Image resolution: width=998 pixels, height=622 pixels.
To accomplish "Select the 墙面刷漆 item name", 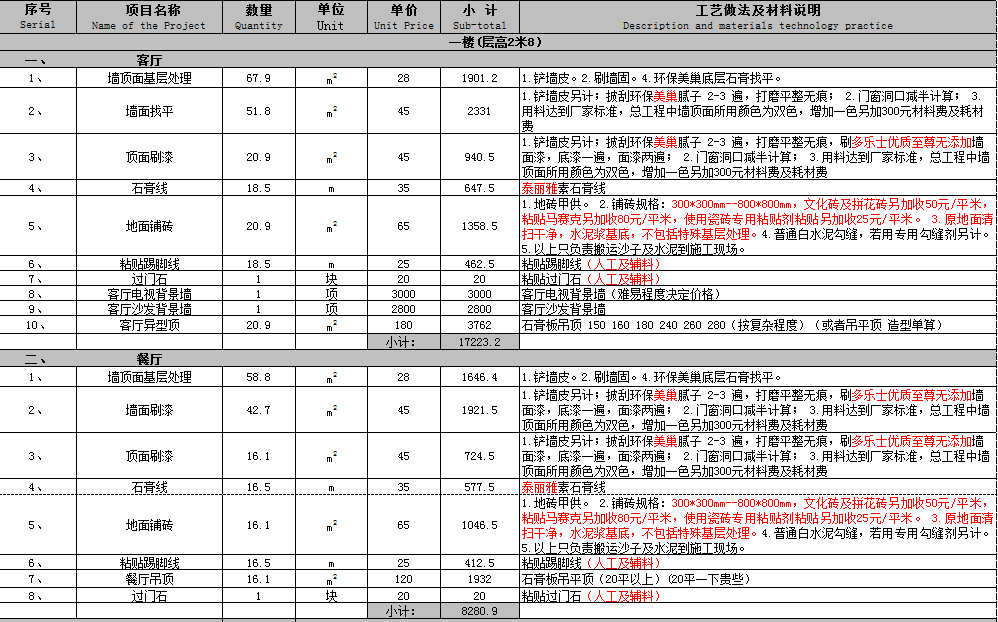I will click(x=149, y=410).
